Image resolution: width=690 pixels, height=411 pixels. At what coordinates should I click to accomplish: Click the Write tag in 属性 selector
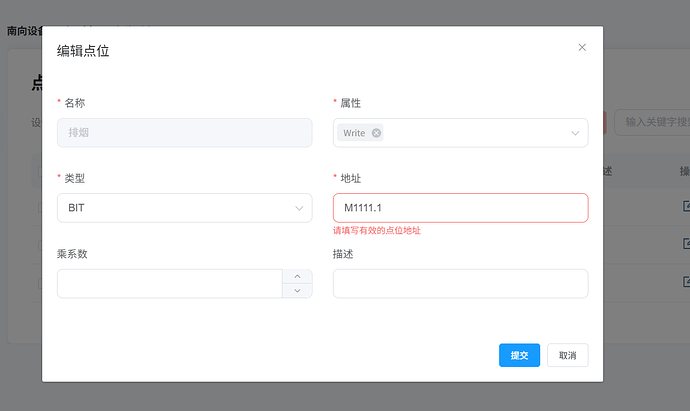click(354, 133)
